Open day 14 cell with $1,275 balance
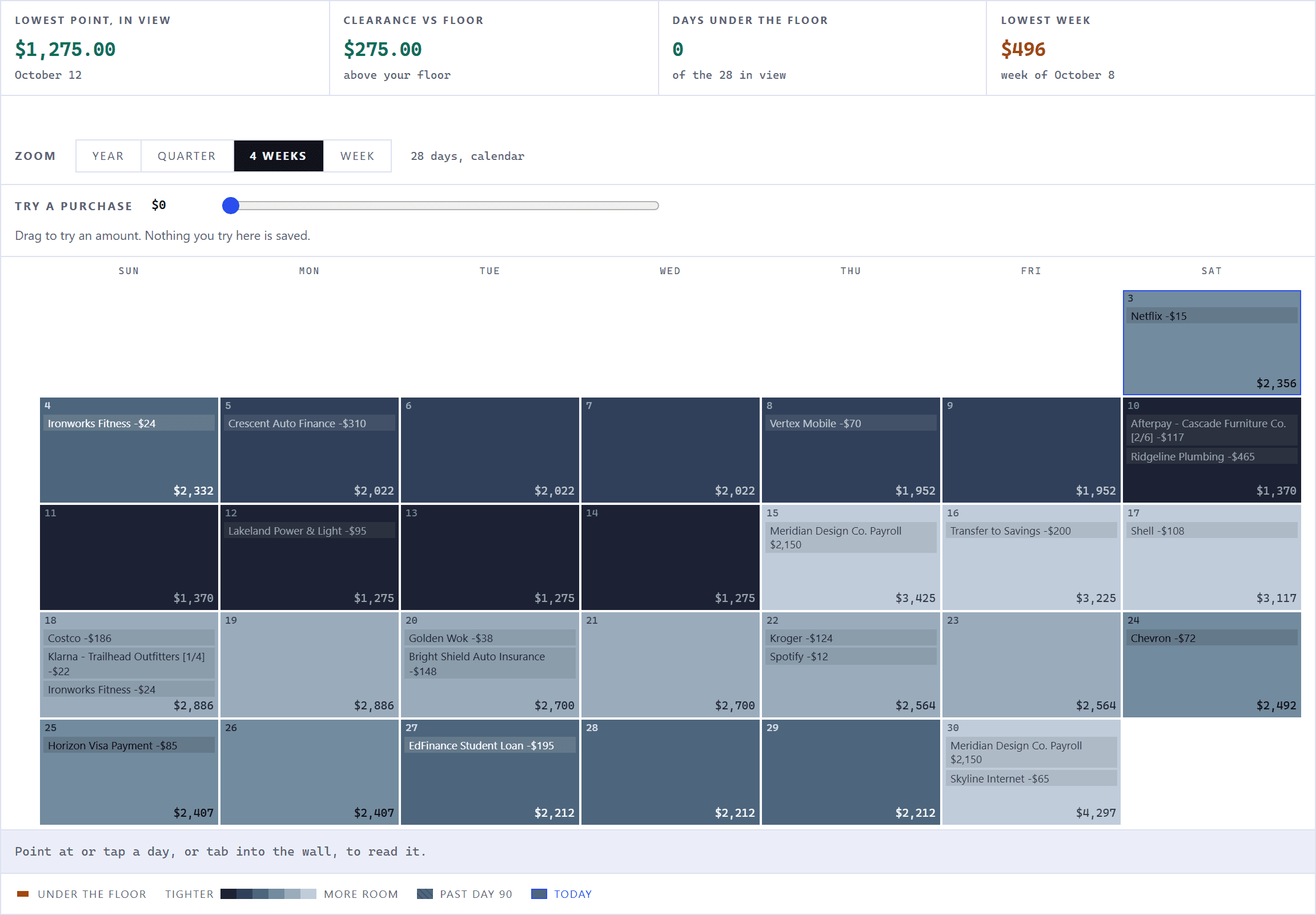The image size is (1316, 915). pos(670,557)
